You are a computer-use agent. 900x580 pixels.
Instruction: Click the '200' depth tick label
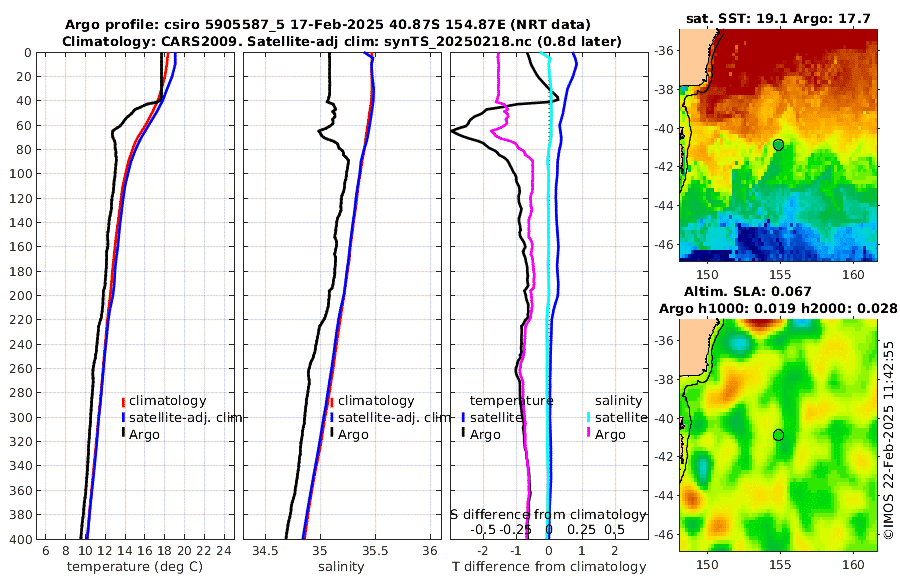21,296
